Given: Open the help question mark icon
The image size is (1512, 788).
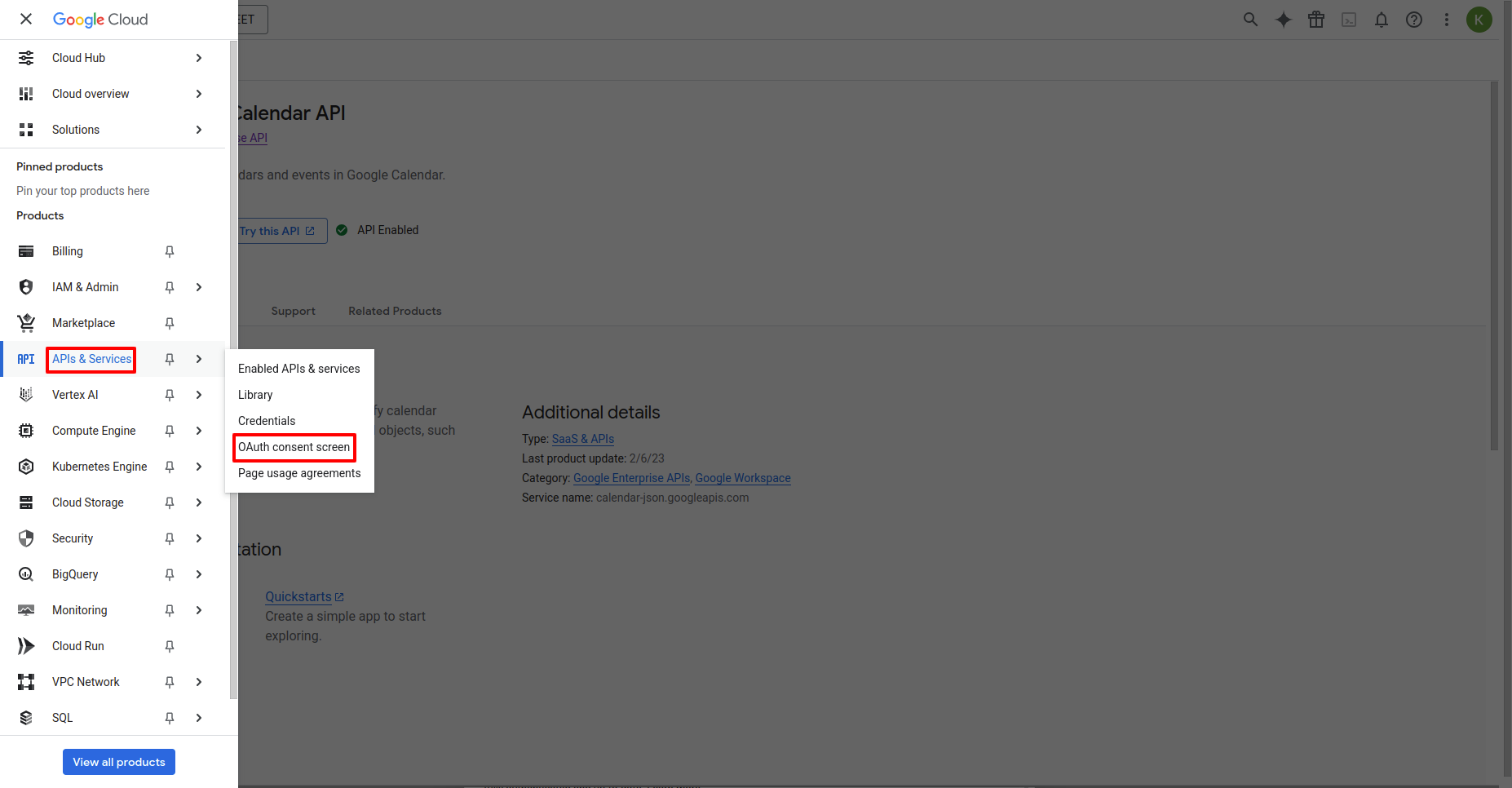Looking at the screenshot, I should (1414, 20).
